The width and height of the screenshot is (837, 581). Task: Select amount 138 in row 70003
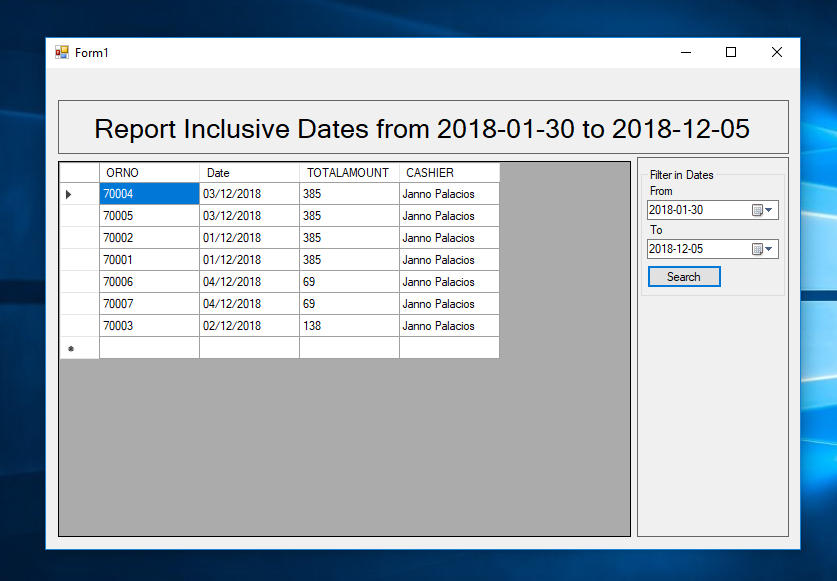pyautogui.click(x=349, y=325)
